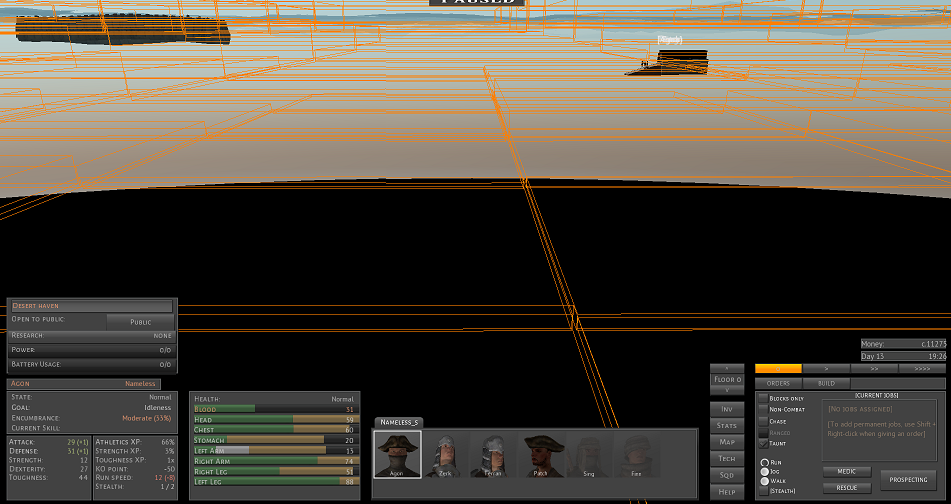The image size is (951, 504).
Task: Click the Rescue order button
Action: 847,488
